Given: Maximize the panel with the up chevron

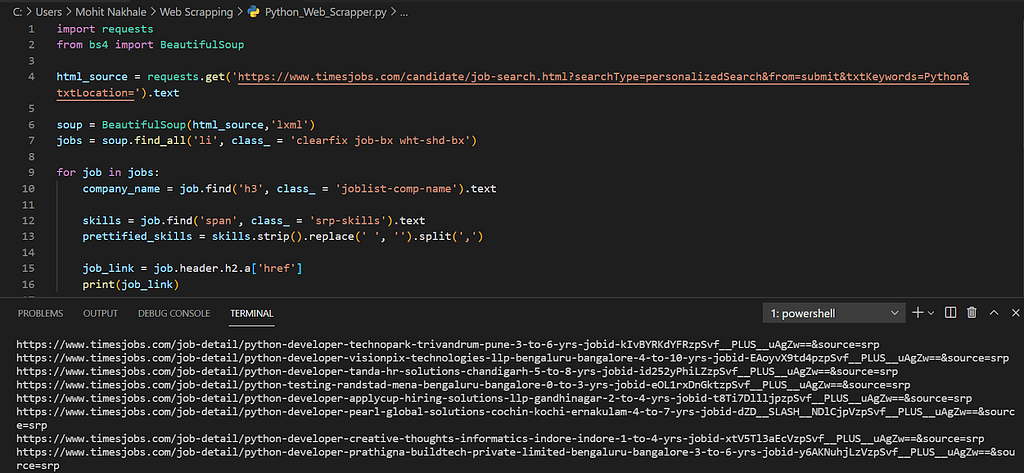Looking at the screenshot, I should [994, 313].
